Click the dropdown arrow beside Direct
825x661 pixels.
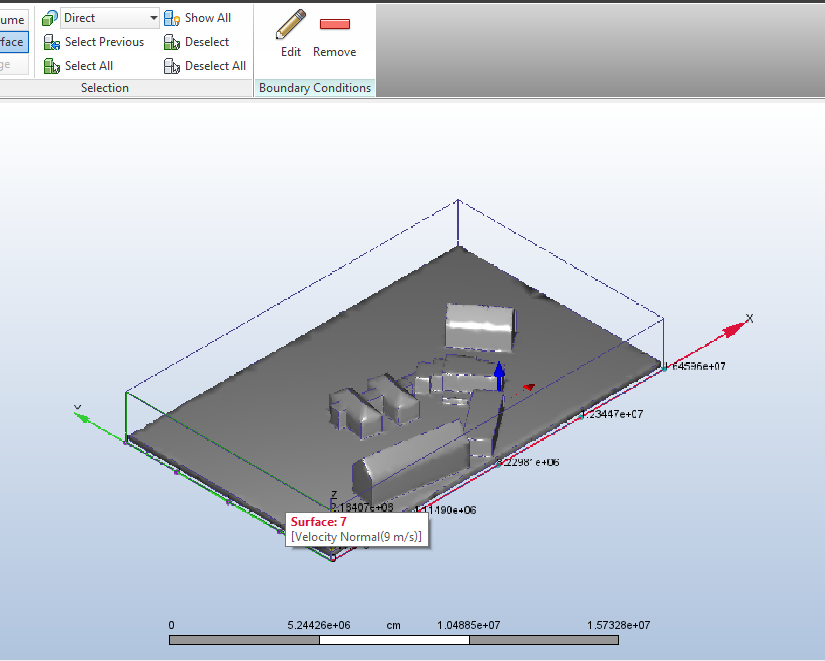click(153, 18)
